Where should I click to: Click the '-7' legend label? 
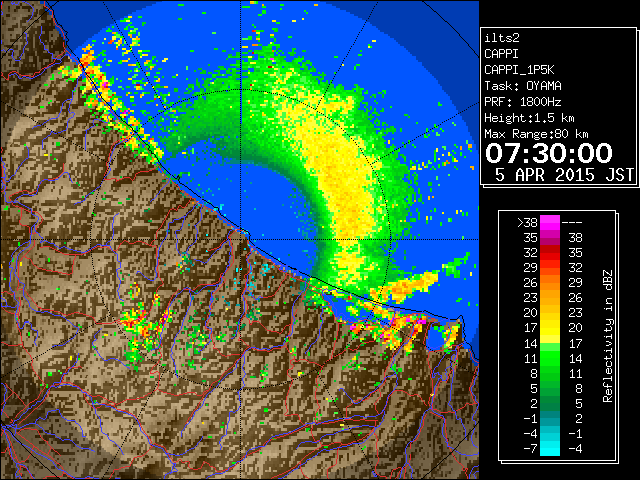pyautogui.click(x=531, y=449)
